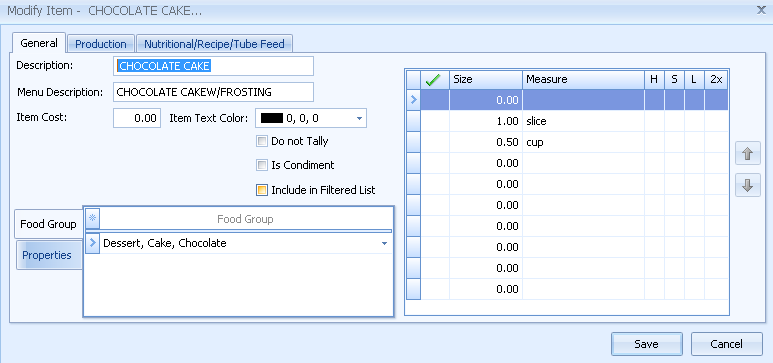This screenshot has width=773, height=363.
Task: Open the Production tab
Action: (x=101, y=44)
